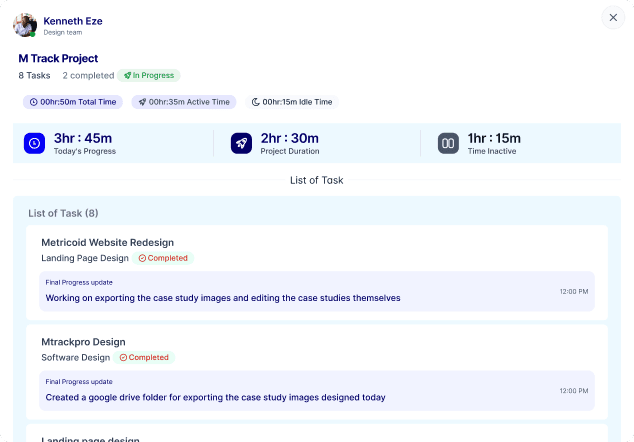Open the Metricoid Website Redesign task
The image size is (634, 442).
(107, 242)
